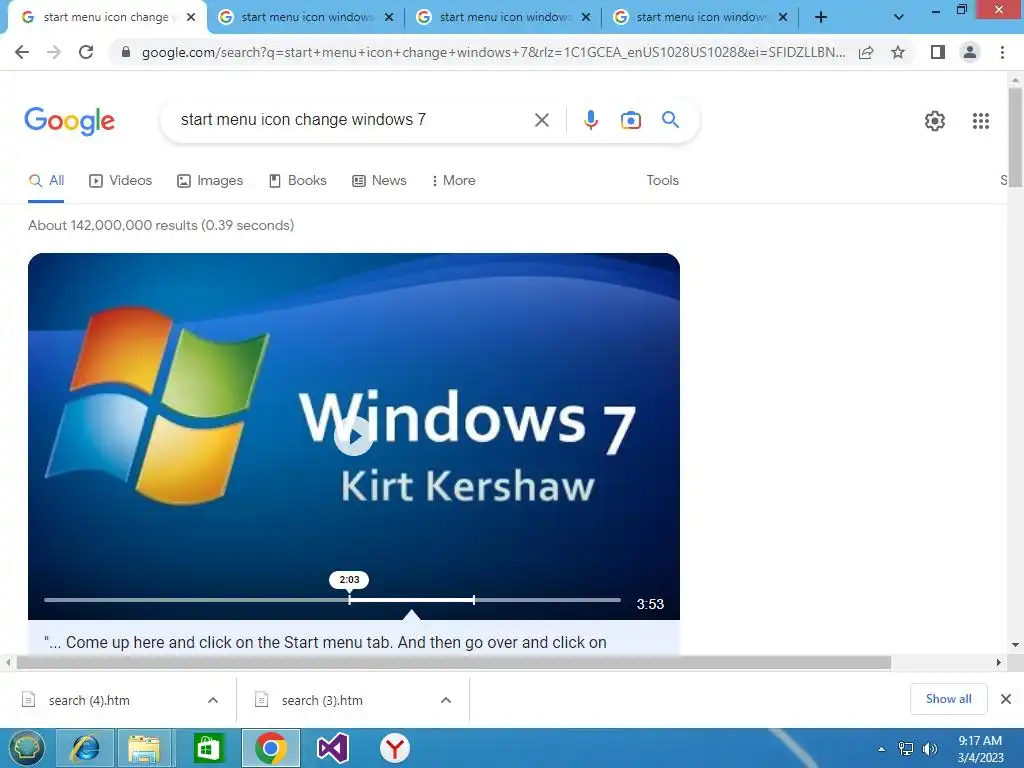1024x768 pixels.
Task: Click the 2:03 key moment marker
Action: pyautogui.click(x=349, y=579)
